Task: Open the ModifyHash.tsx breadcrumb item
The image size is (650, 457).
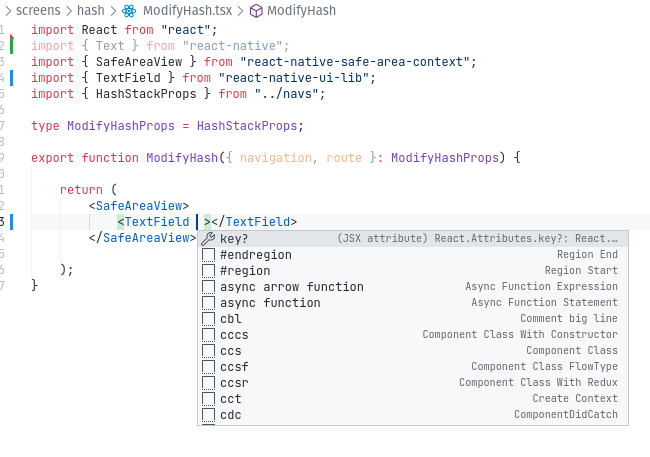Action: (187, 10)
